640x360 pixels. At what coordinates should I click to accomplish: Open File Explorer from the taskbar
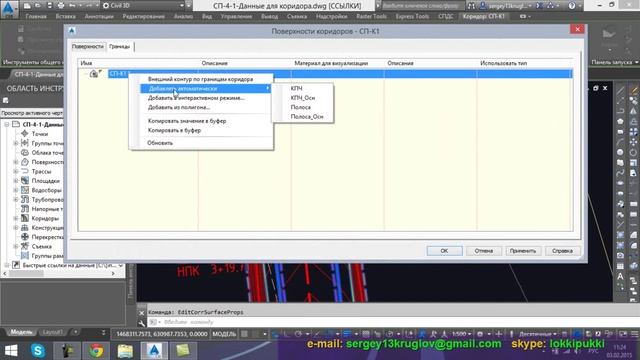(x=125, y=351)
